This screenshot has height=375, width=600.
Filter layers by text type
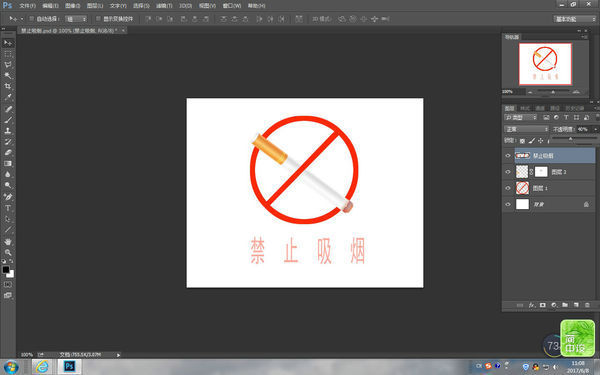[x=566, y=117]
